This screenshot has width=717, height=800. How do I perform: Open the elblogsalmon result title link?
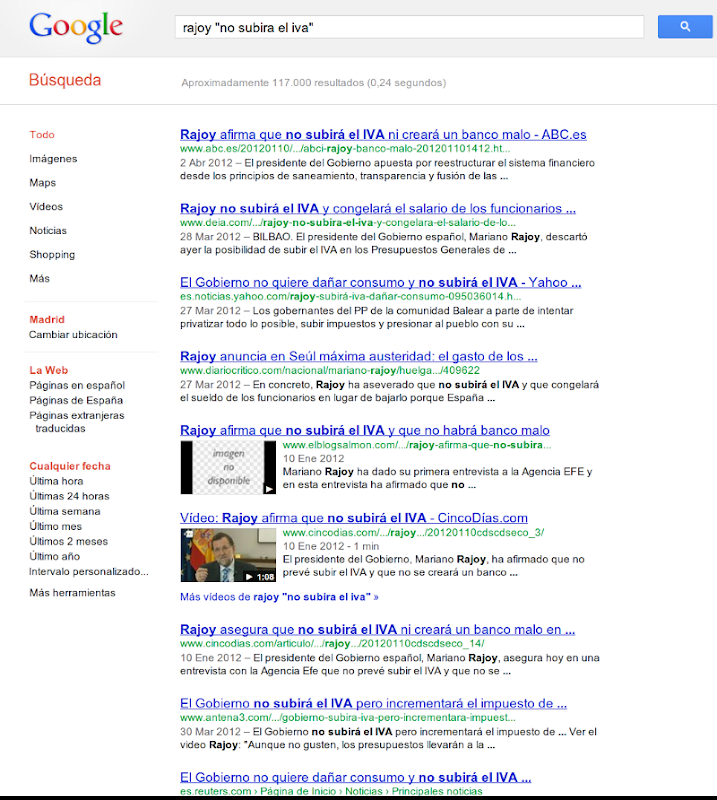click(365, 431)
